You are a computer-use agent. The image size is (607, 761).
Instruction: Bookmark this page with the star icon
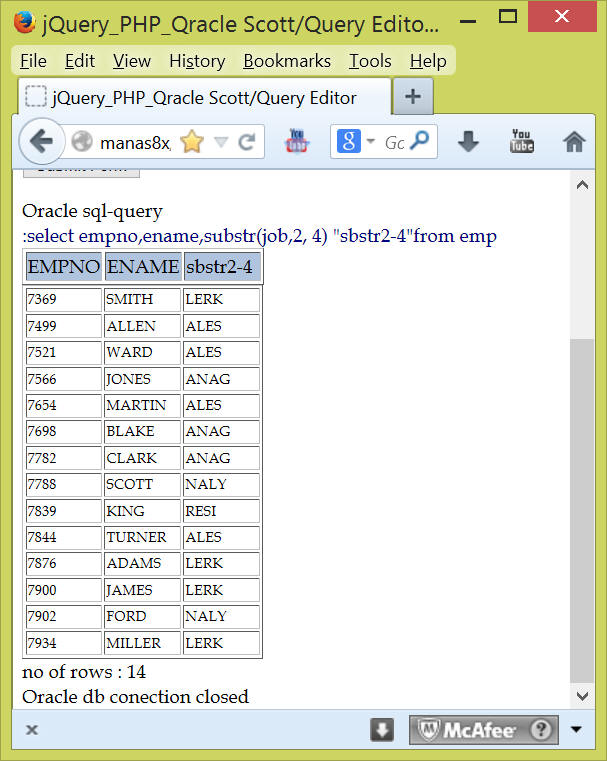(x=192, y=142)
